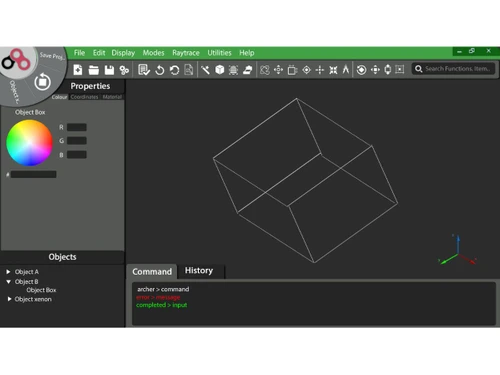
Task: Save using the floppy disk toolbar icon
Action: pyautogui.click(x=109, y=70)
